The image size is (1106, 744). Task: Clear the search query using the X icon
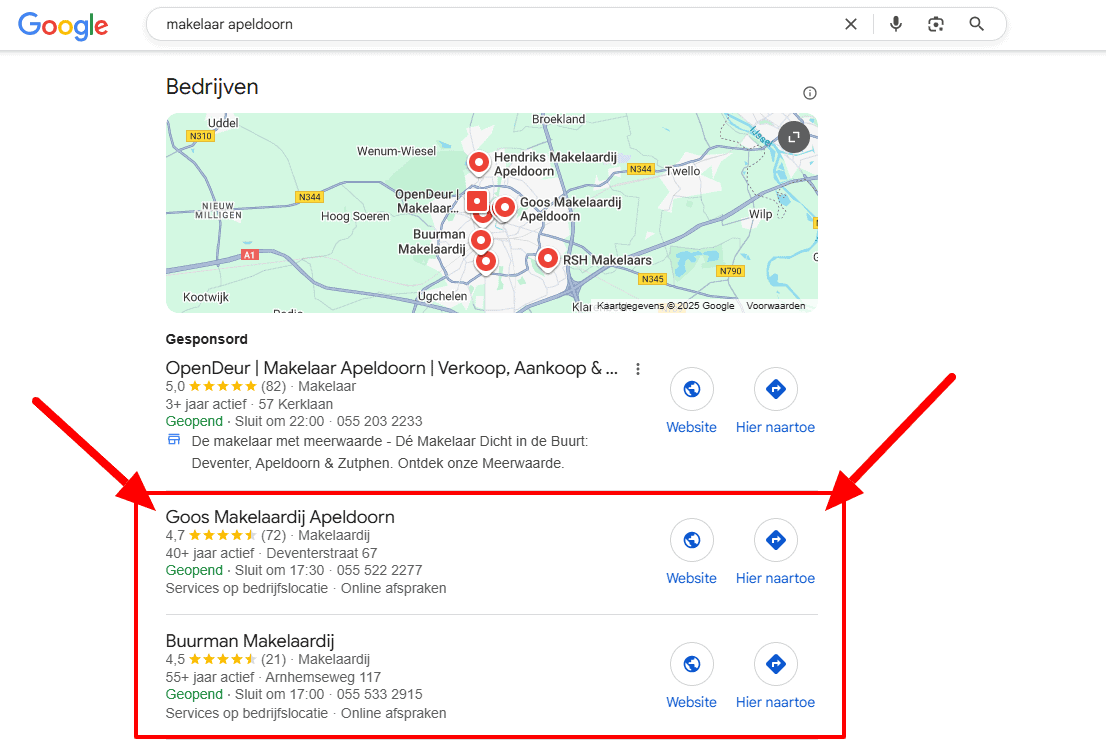(x=851, y=23)
